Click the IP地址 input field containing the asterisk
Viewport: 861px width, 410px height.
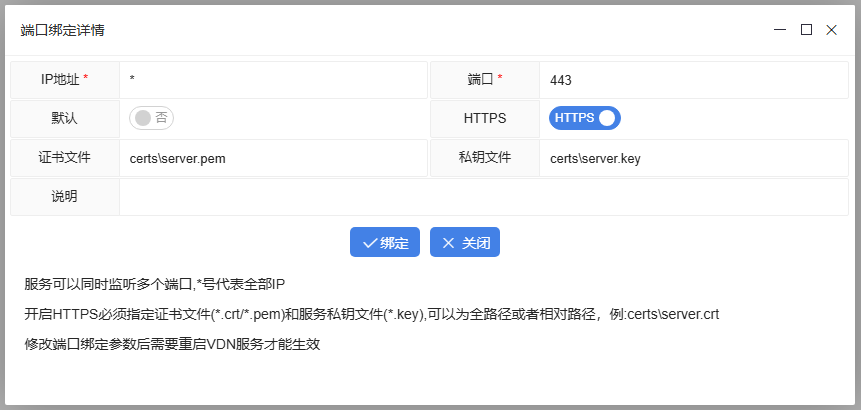click(x=272, y=80)
